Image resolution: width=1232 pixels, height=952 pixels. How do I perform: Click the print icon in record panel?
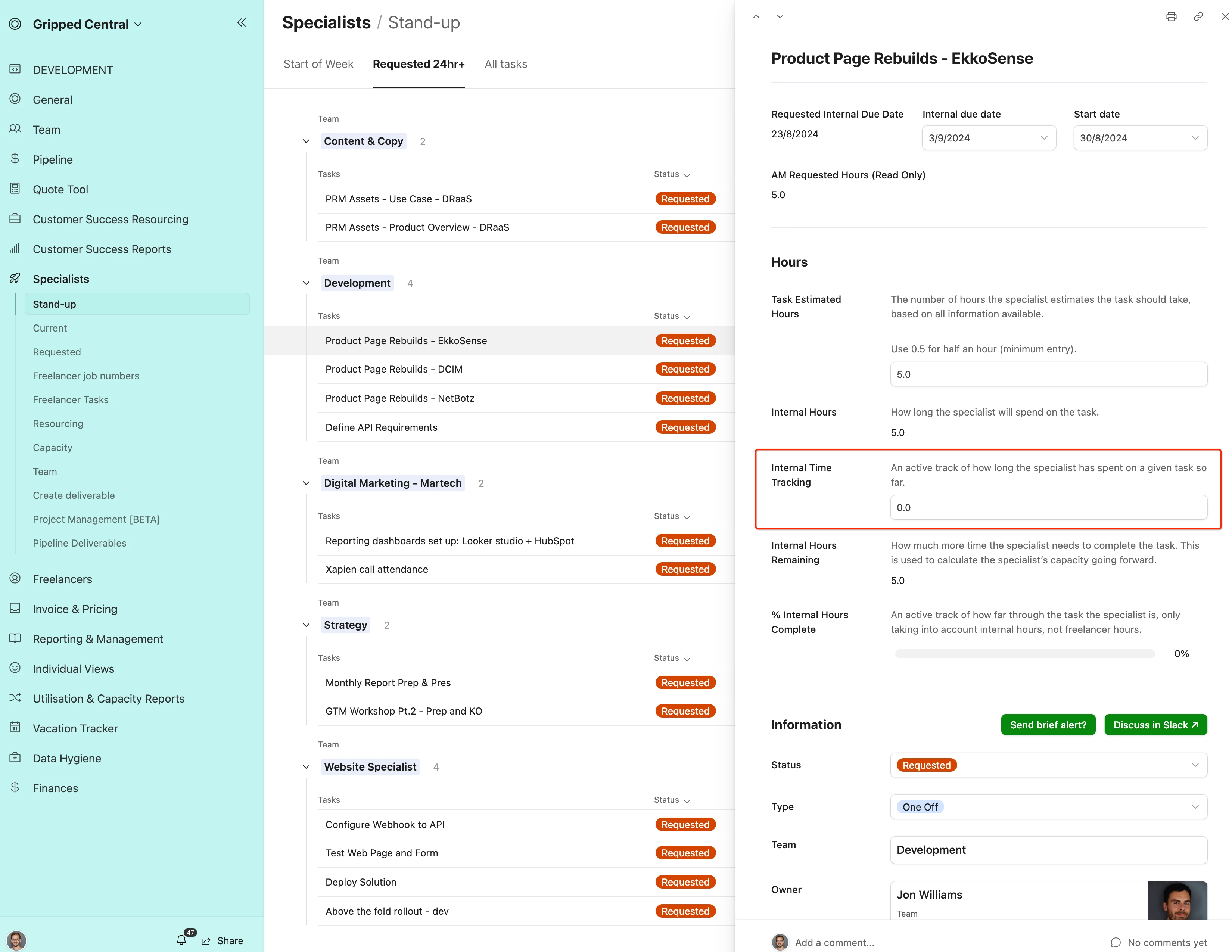tap(1171, 16)
